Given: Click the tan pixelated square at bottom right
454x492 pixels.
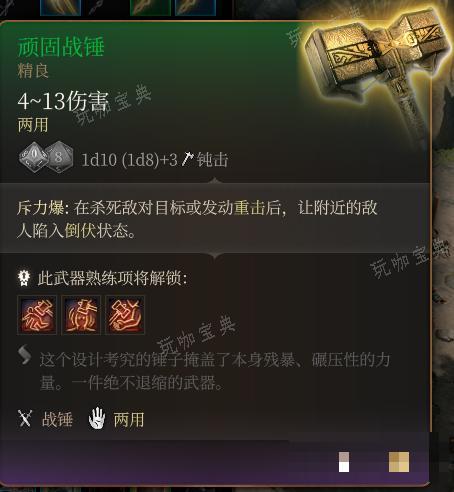Looking at the screenshot, I should tap(399, 462).
